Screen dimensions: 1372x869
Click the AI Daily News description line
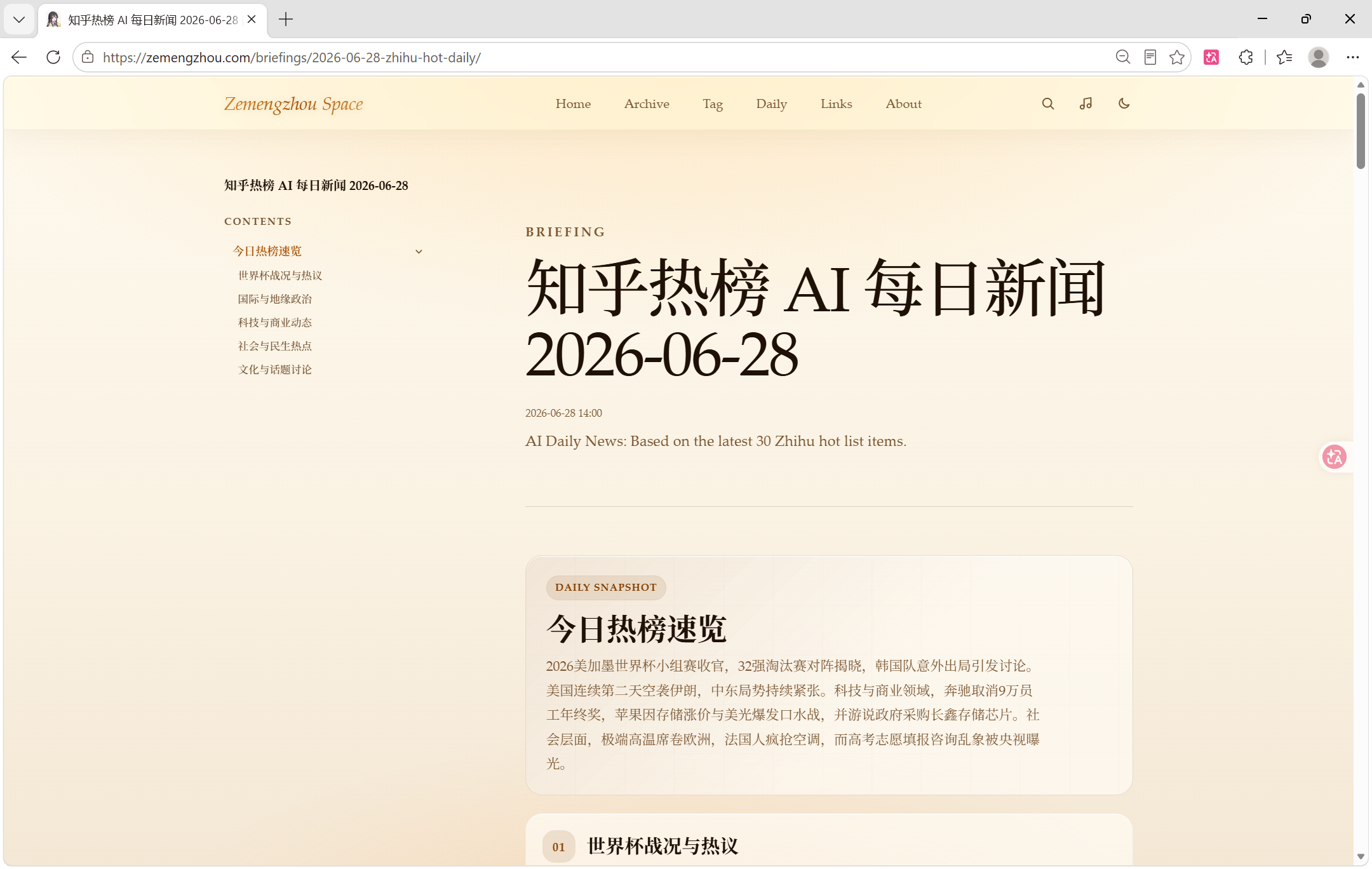pos(716,441)
